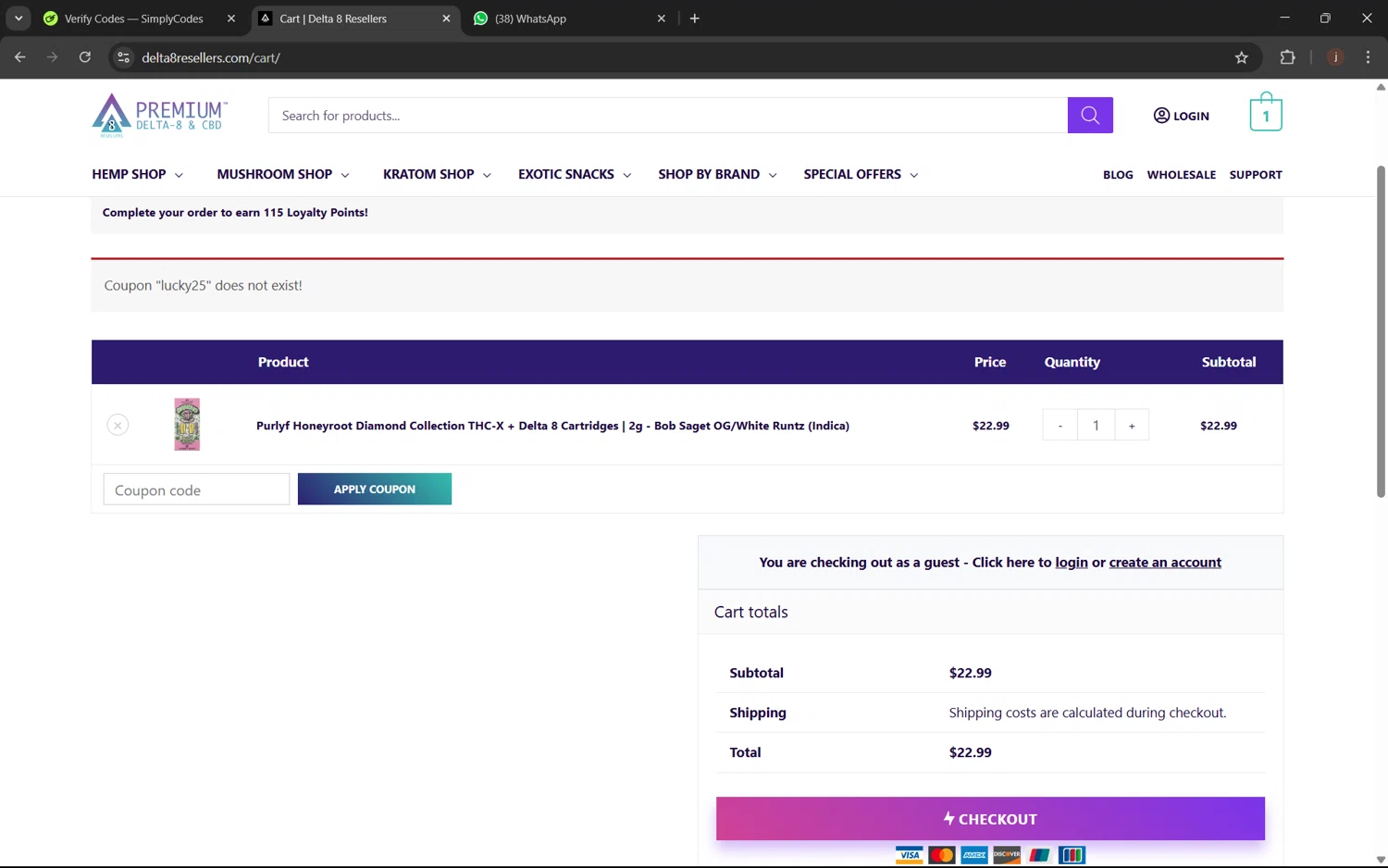The image size is (1388, 868).
Task: Reload the cart page
Action: [x=85, y=57]
